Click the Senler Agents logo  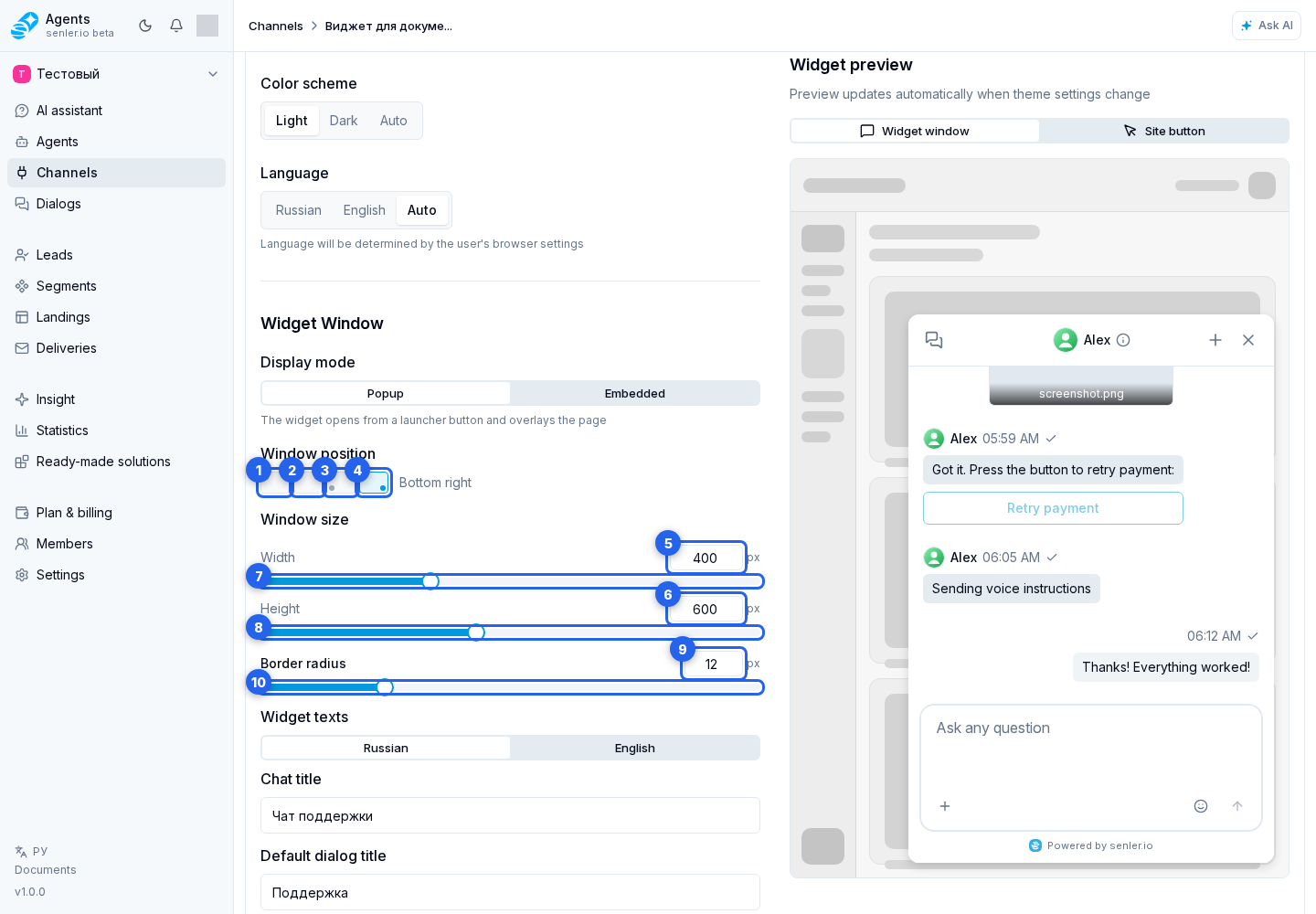coord(25,26)
